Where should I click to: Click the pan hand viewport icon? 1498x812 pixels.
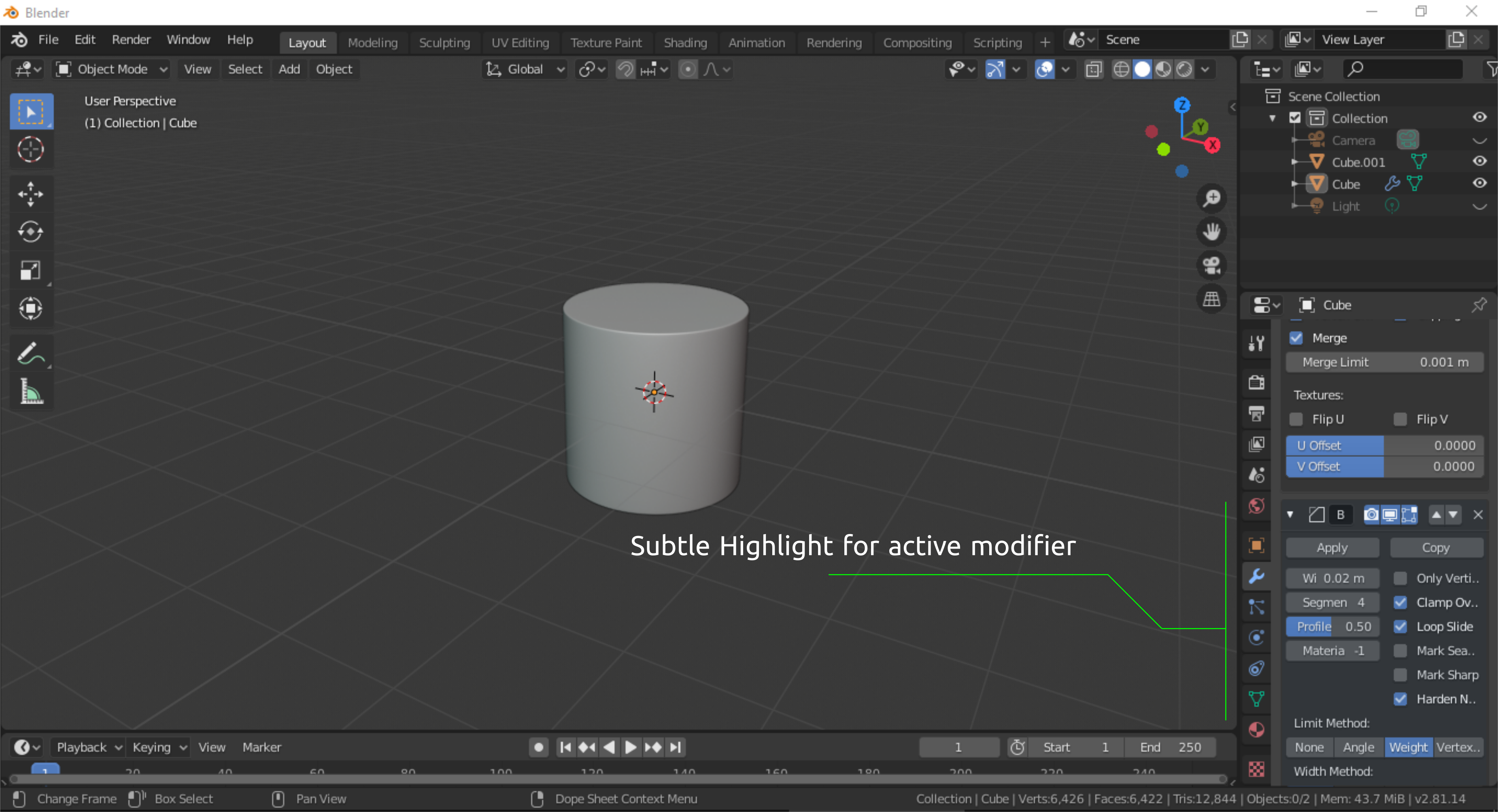1211,232
